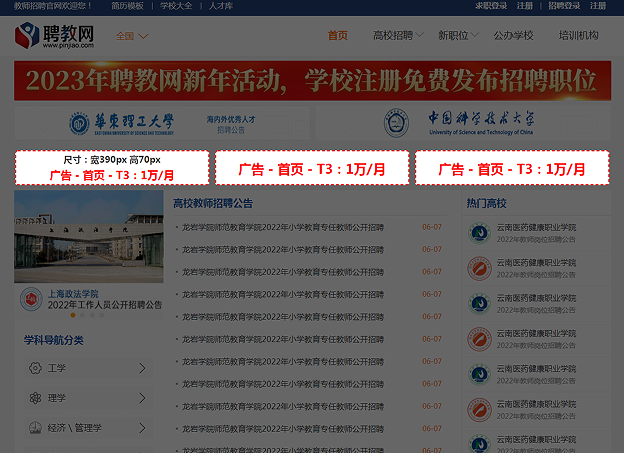Click first 云南医药健康职业学院 blue-green logo
The height and width of the screenshot is (453, 624).
[x=479, y=233]
